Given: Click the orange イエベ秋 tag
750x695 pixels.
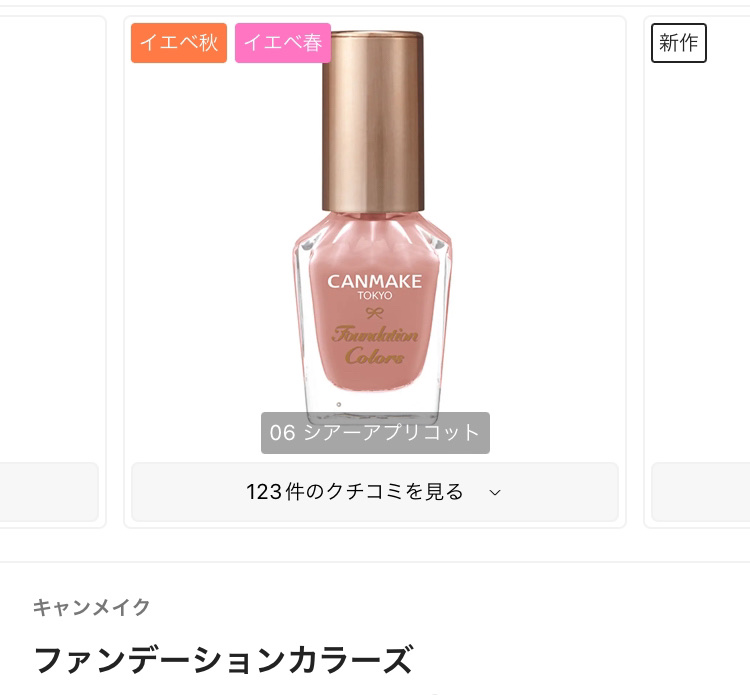Looking at the screenshot, I should click(x=179, y=43).
